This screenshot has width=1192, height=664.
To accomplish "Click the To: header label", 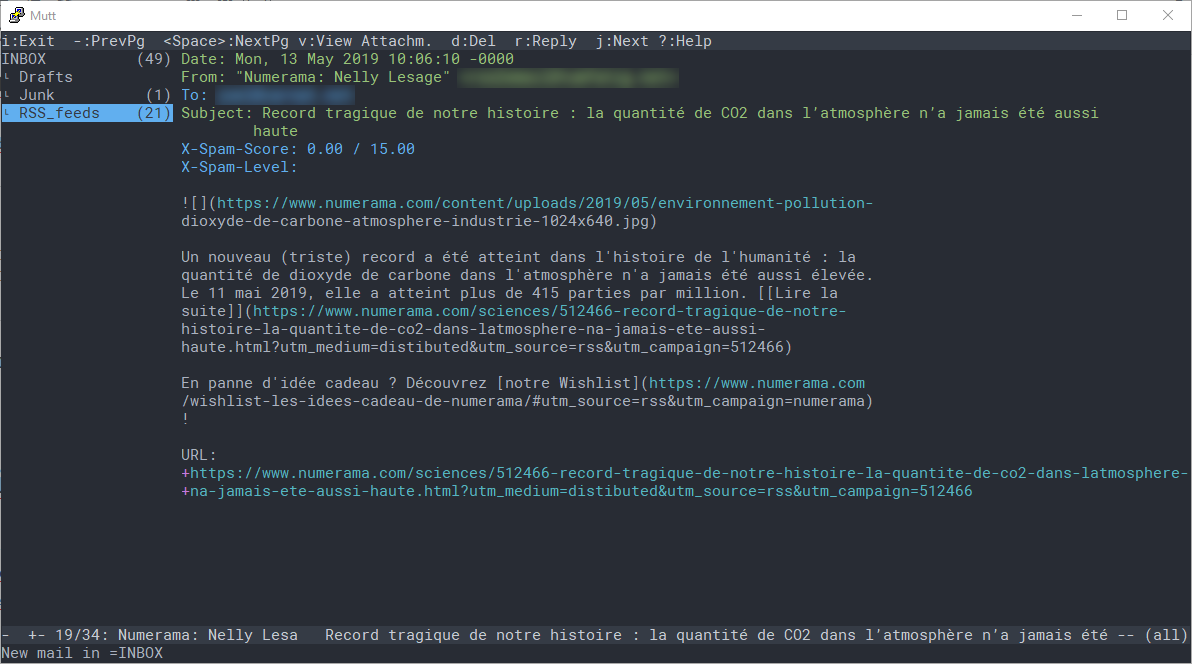I will tap(194, 95).
